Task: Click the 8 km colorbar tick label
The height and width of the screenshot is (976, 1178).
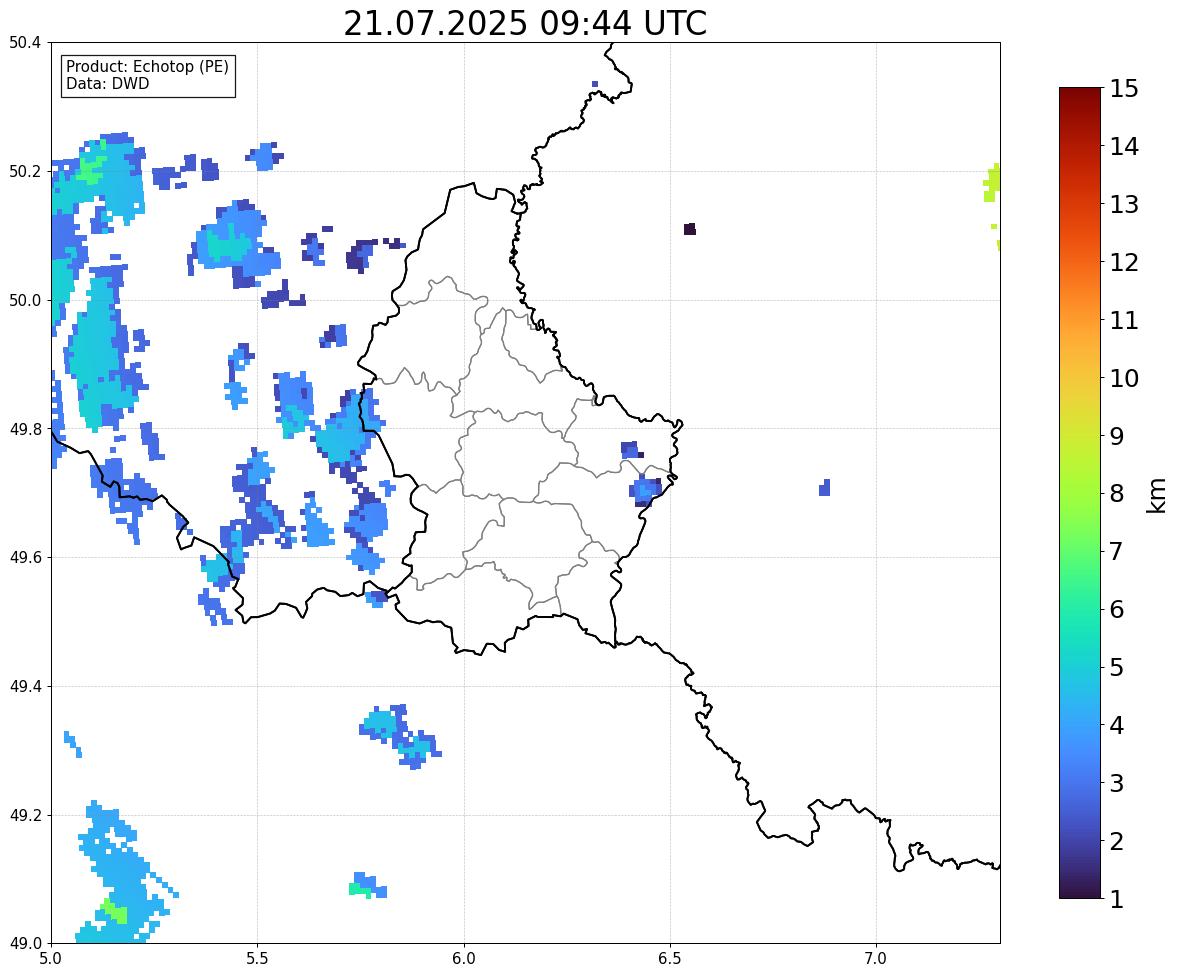Action: [1116, 494]
